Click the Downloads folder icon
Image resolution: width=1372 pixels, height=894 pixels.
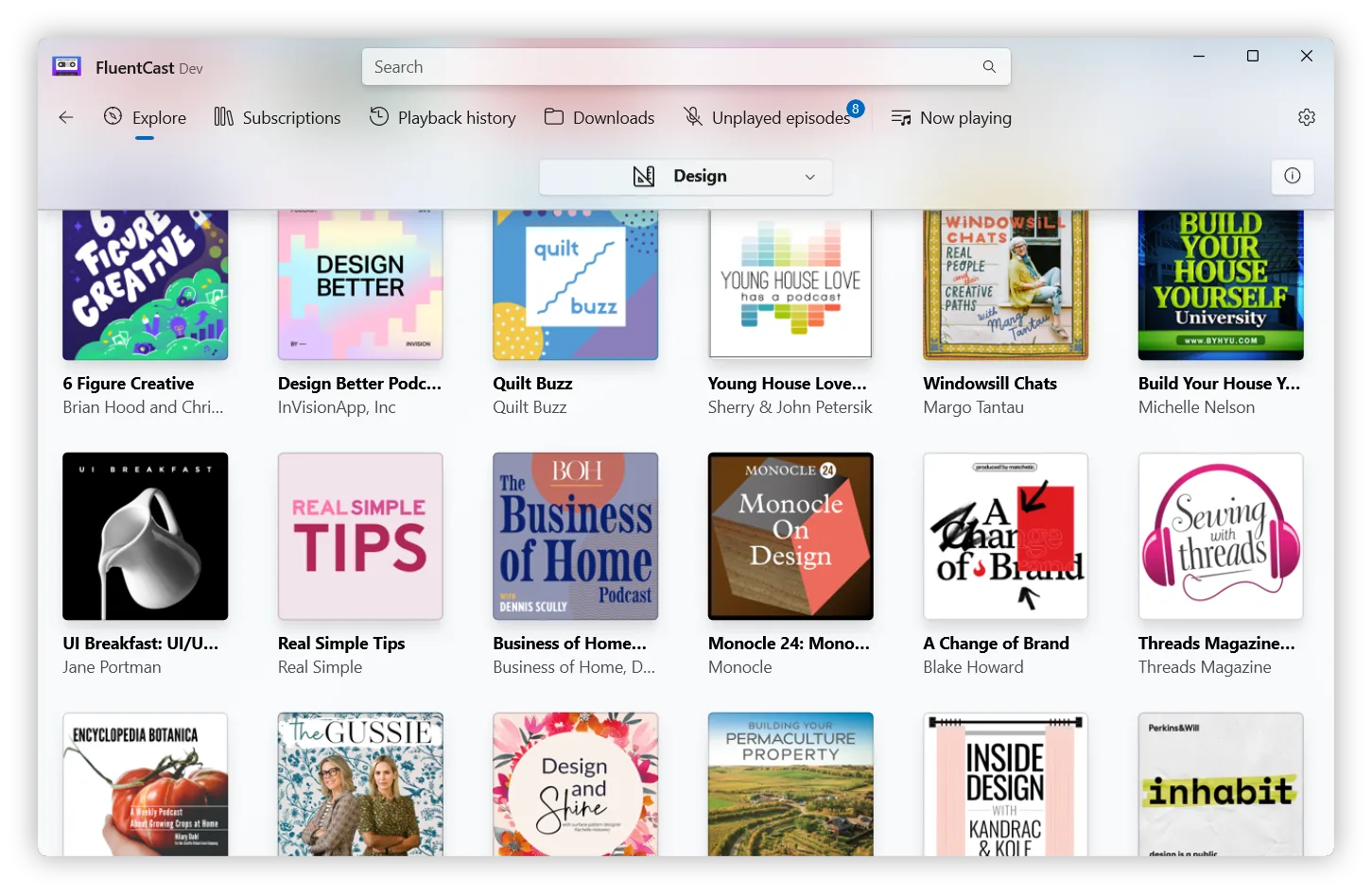(x=554, y=116)
